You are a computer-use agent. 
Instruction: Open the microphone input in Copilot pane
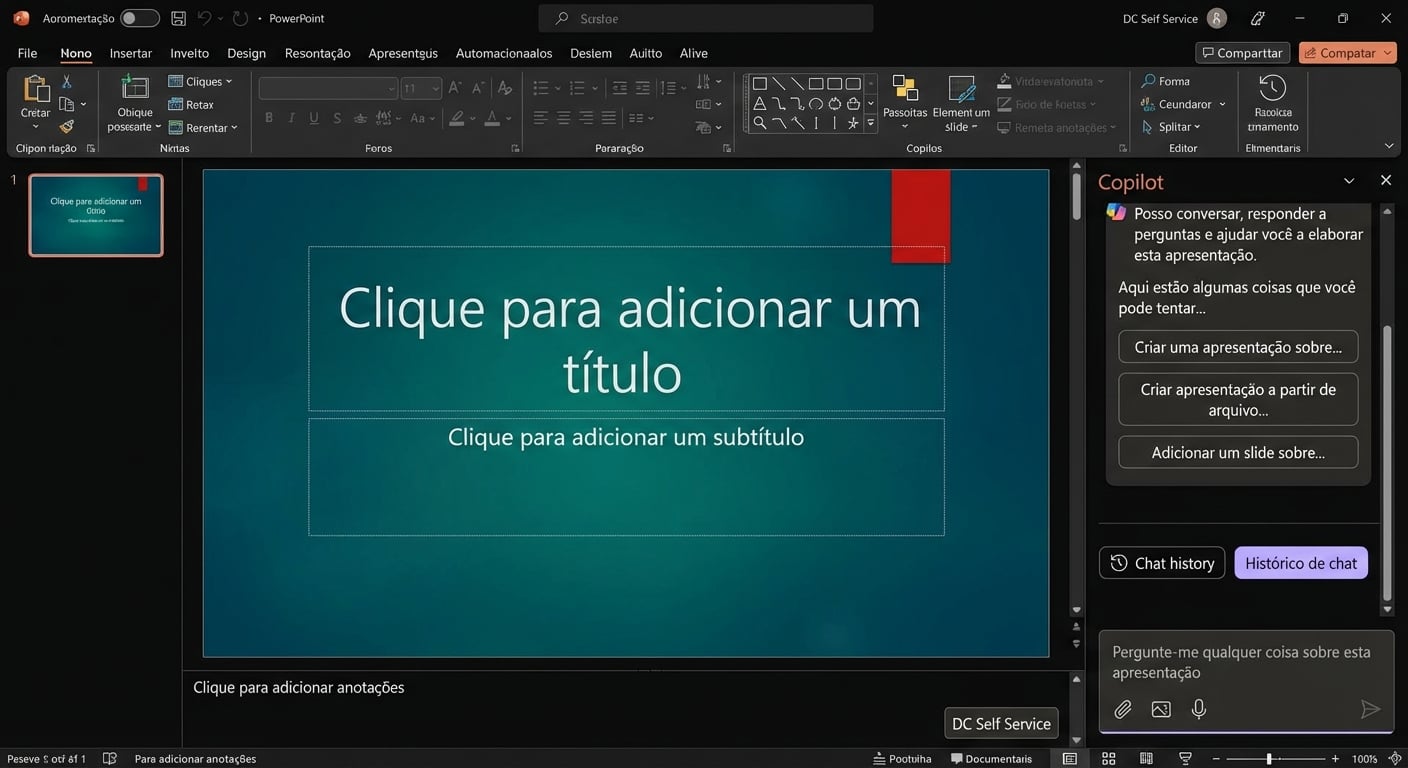[1198, 709]
